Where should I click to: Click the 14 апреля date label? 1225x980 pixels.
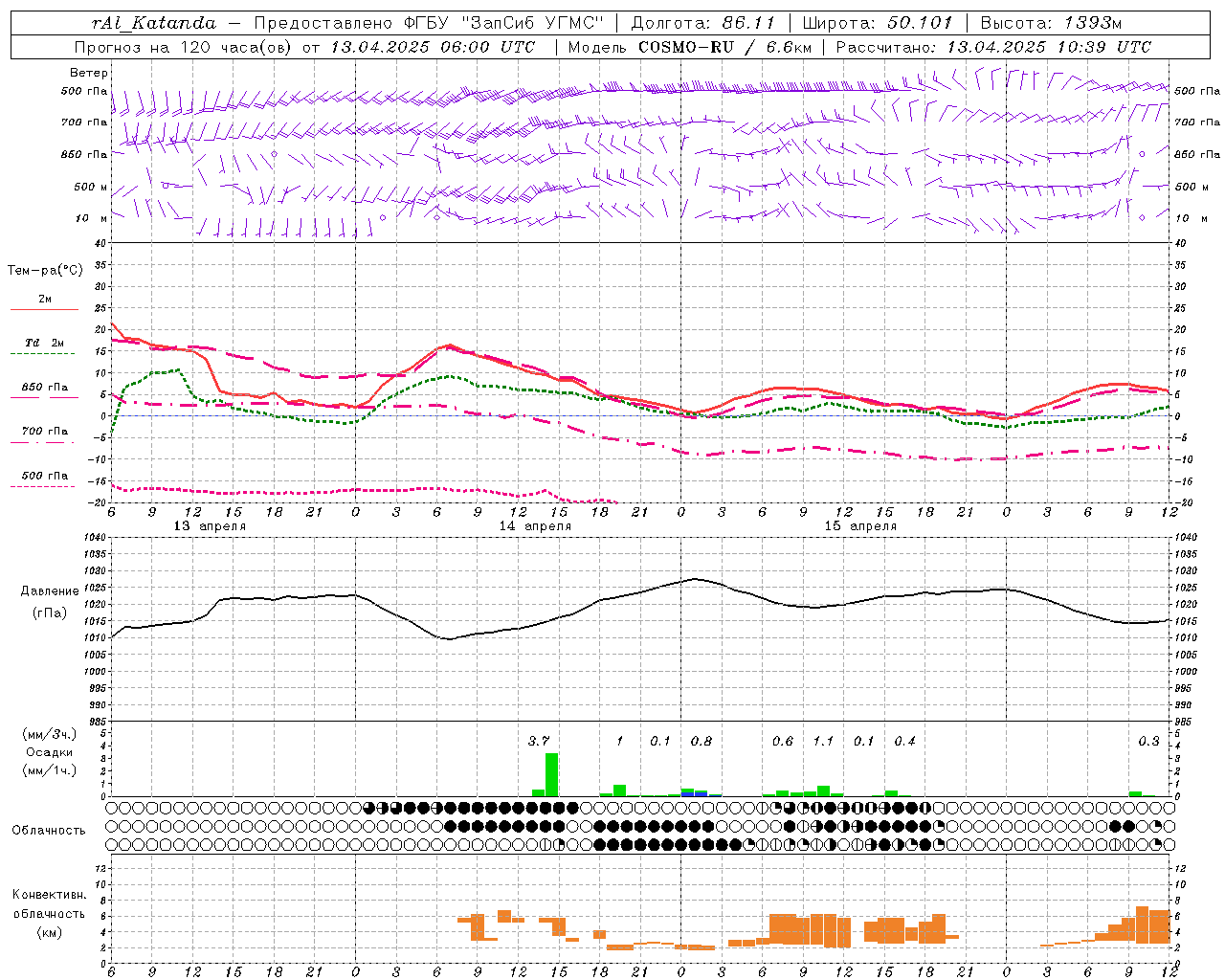535,526
